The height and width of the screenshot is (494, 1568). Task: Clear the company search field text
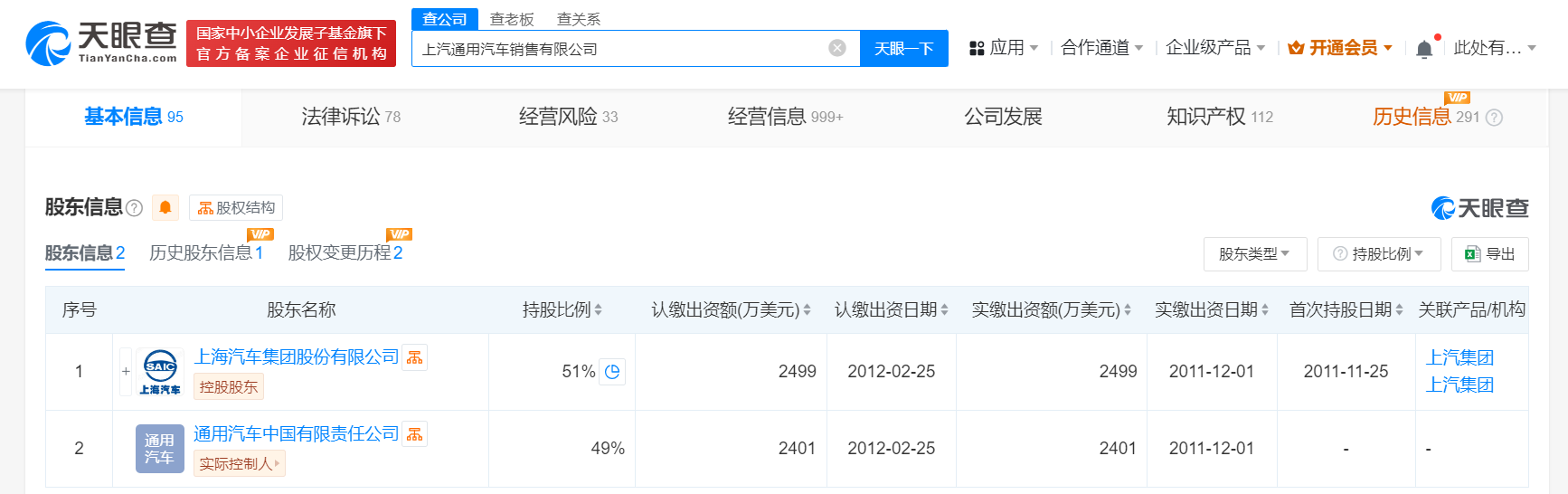point(837,48)
